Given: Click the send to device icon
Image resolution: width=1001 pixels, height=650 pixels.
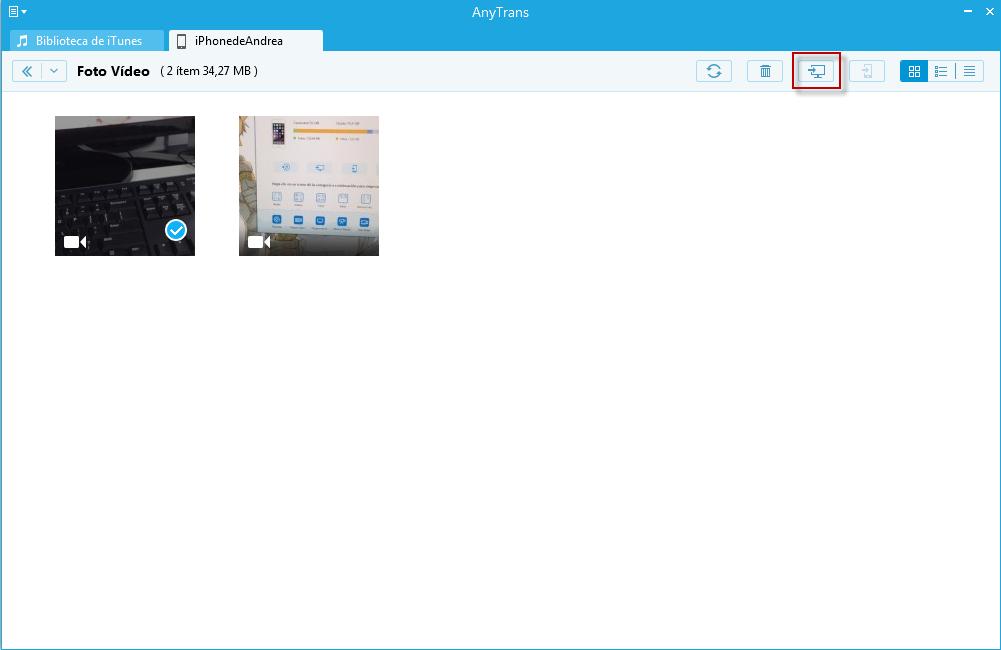Looking at the screenshot, I should (867, 71).
